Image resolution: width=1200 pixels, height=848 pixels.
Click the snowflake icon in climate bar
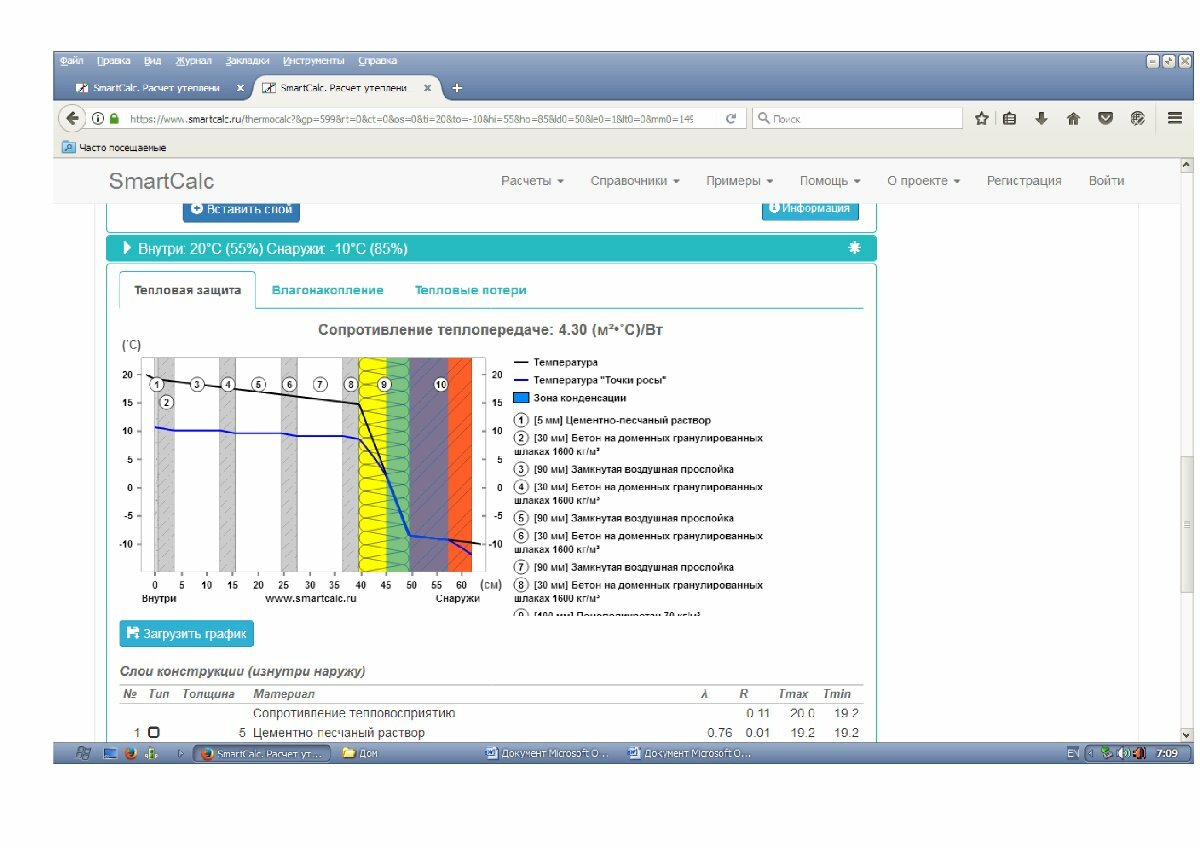tap(854, 248)
